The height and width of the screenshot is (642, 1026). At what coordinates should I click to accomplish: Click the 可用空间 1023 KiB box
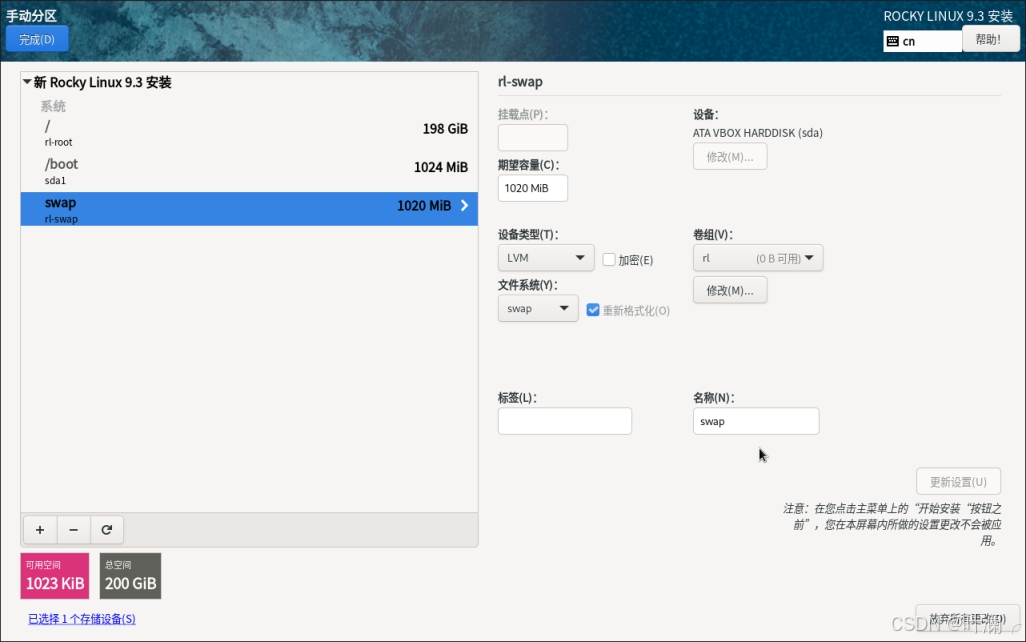(x=55, y=576)
